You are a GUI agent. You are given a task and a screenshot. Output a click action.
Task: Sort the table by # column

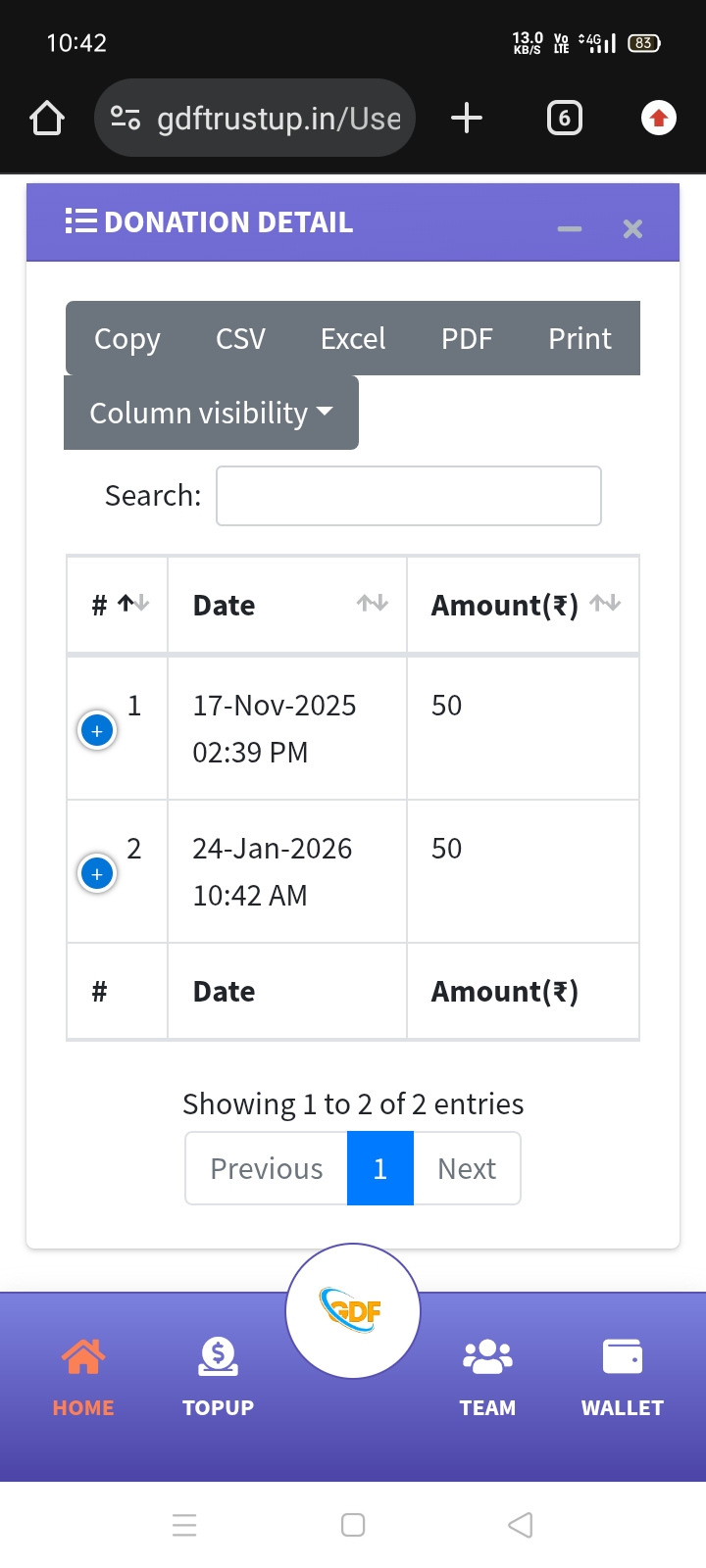118,606
